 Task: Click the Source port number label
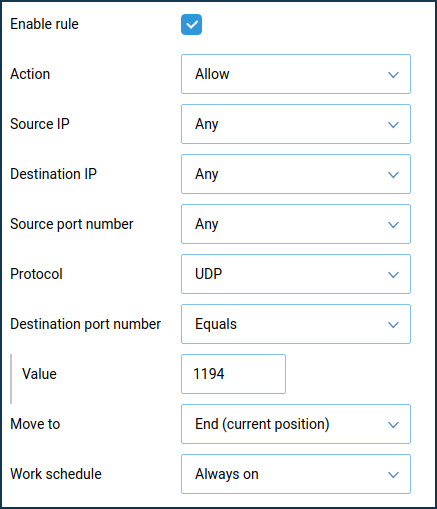(x=72, y=224)
